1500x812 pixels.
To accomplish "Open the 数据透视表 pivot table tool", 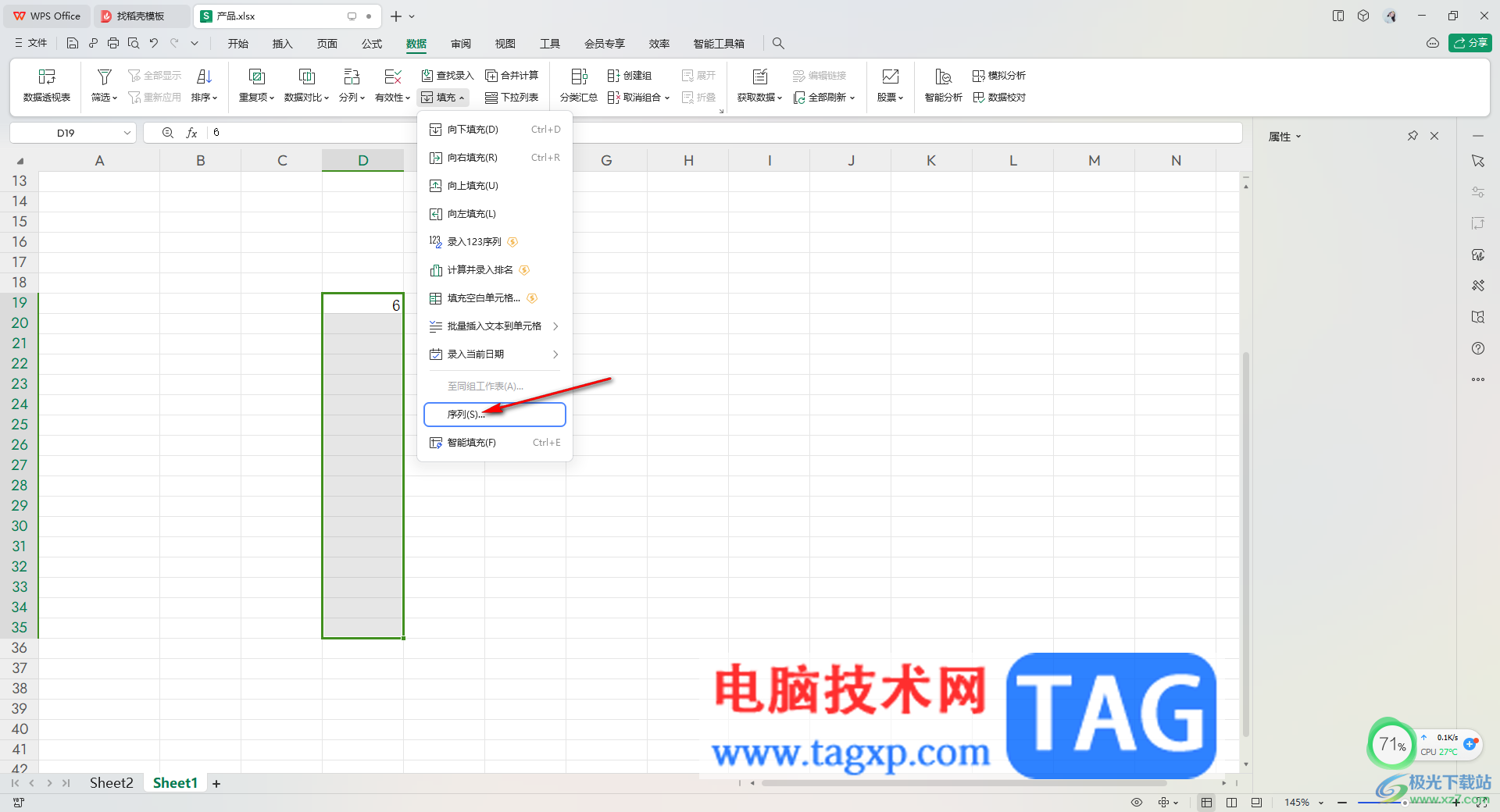I will click(x=47, y=85).
